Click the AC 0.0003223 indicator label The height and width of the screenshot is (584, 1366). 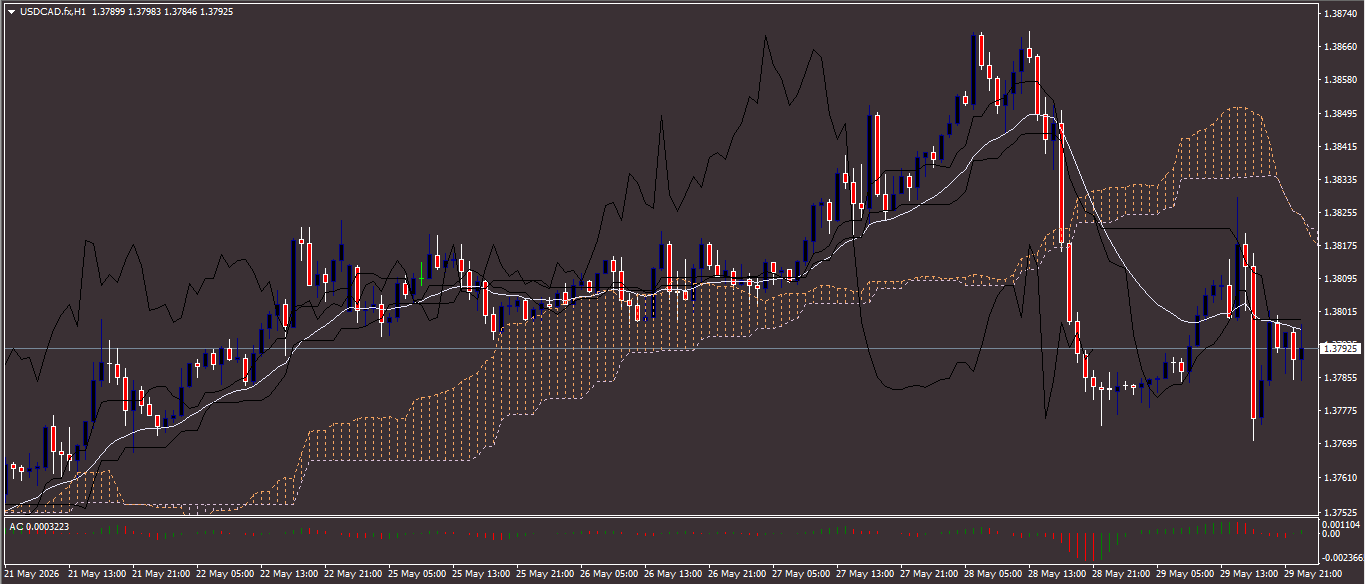(x=40, y=526)
